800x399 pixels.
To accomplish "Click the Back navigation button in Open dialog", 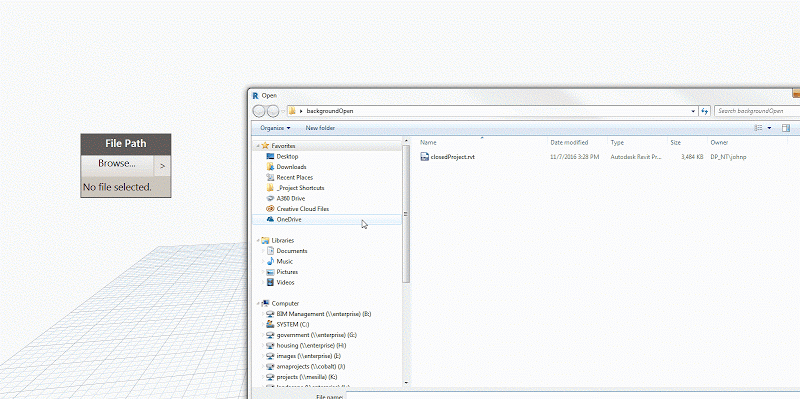I will point(259,111).
